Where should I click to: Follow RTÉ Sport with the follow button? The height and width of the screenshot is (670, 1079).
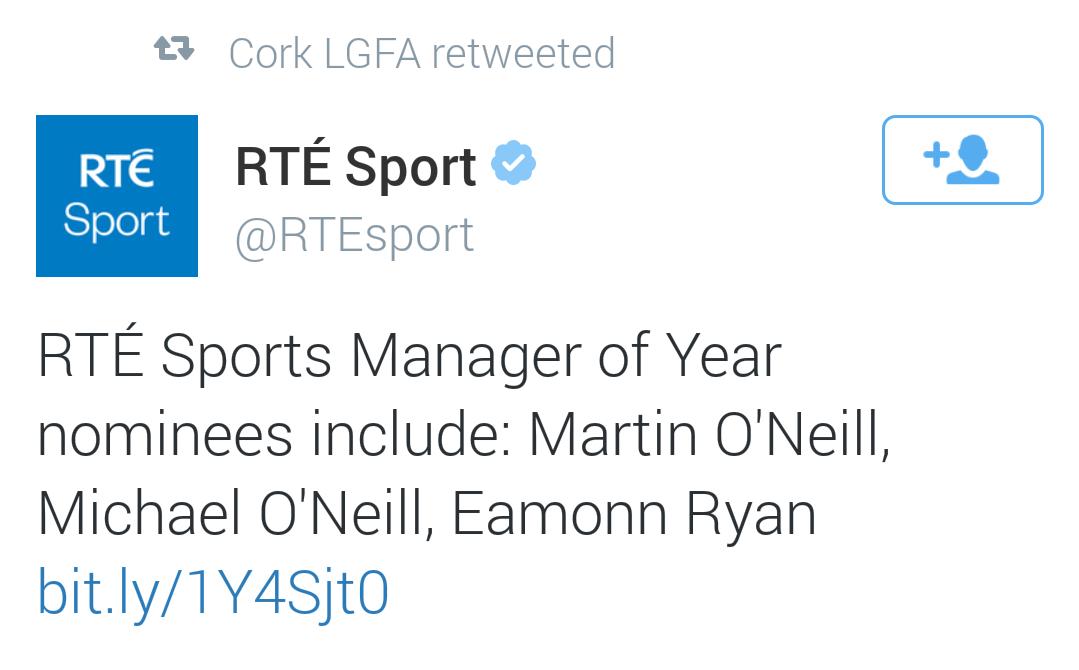pyautogui.click(x=963, y=160)
